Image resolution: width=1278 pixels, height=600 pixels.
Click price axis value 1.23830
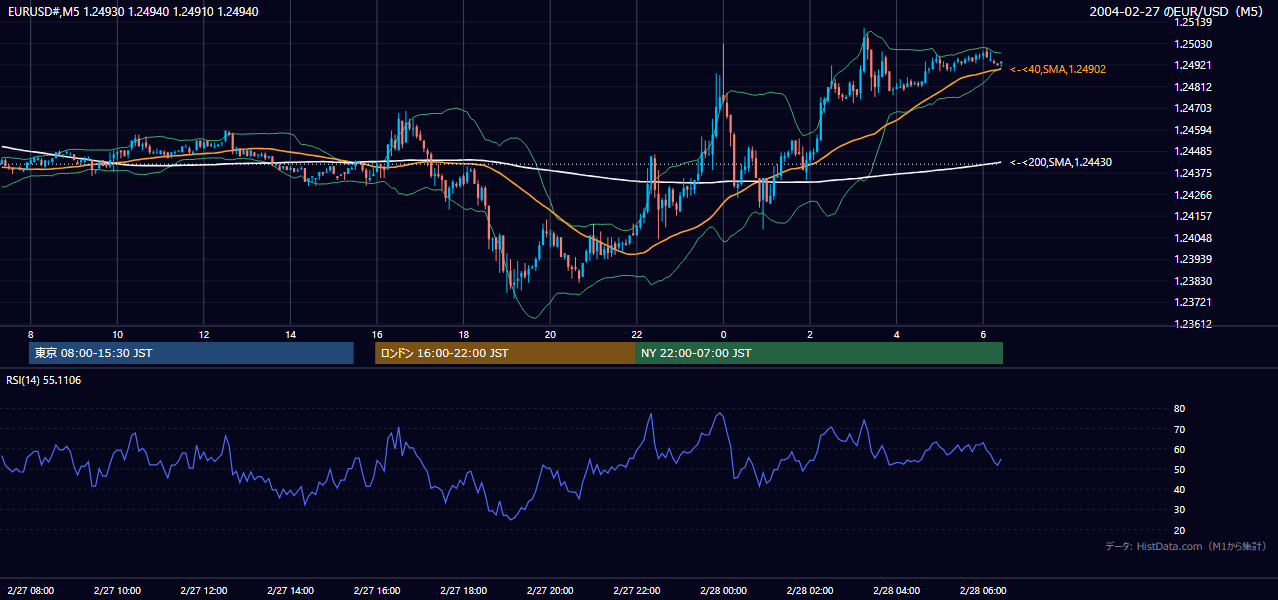coord(1193,281)
